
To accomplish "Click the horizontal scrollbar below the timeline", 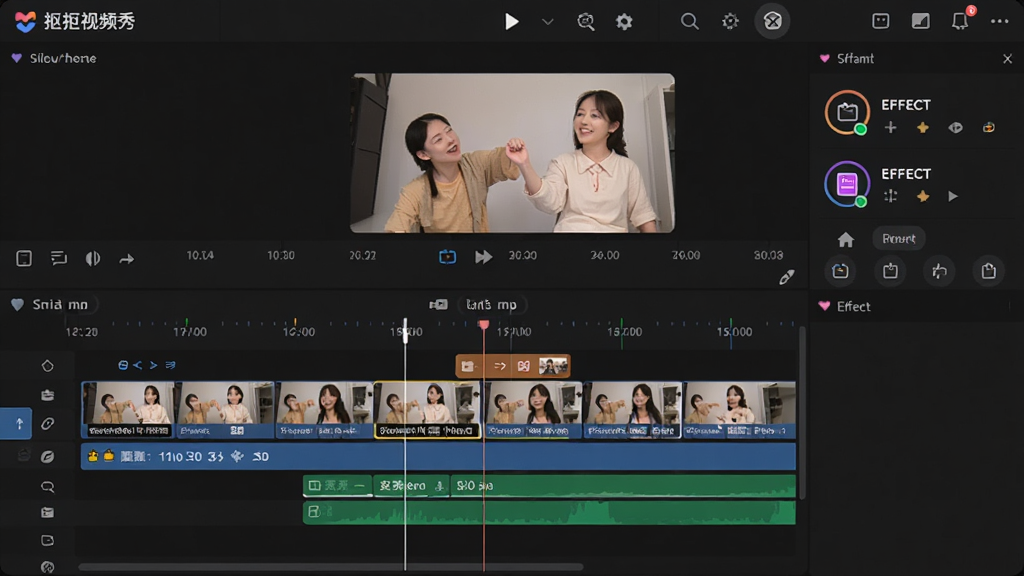I will pyautogui.click(x=330, y=567).
